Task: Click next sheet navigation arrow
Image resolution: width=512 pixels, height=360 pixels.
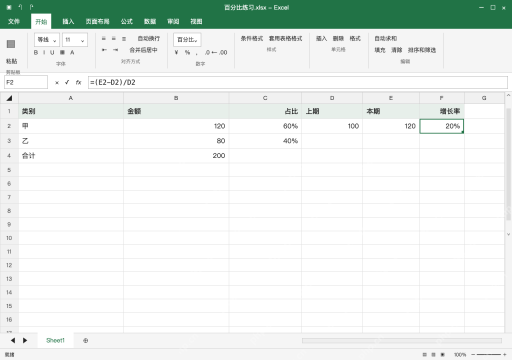Action: point(25,340)
